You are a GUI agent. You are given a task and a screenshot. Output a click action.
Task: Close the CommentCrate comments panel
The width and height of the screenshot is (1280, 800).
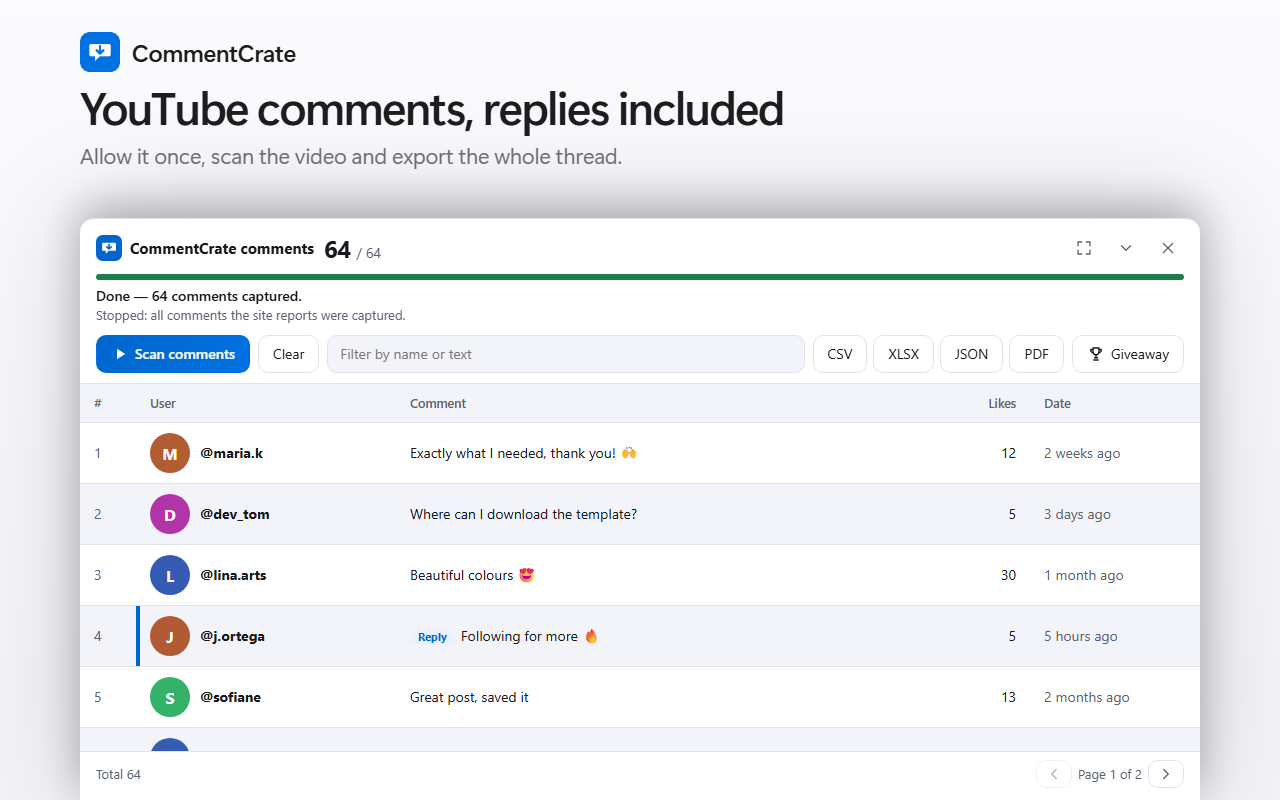[1168, 248]
